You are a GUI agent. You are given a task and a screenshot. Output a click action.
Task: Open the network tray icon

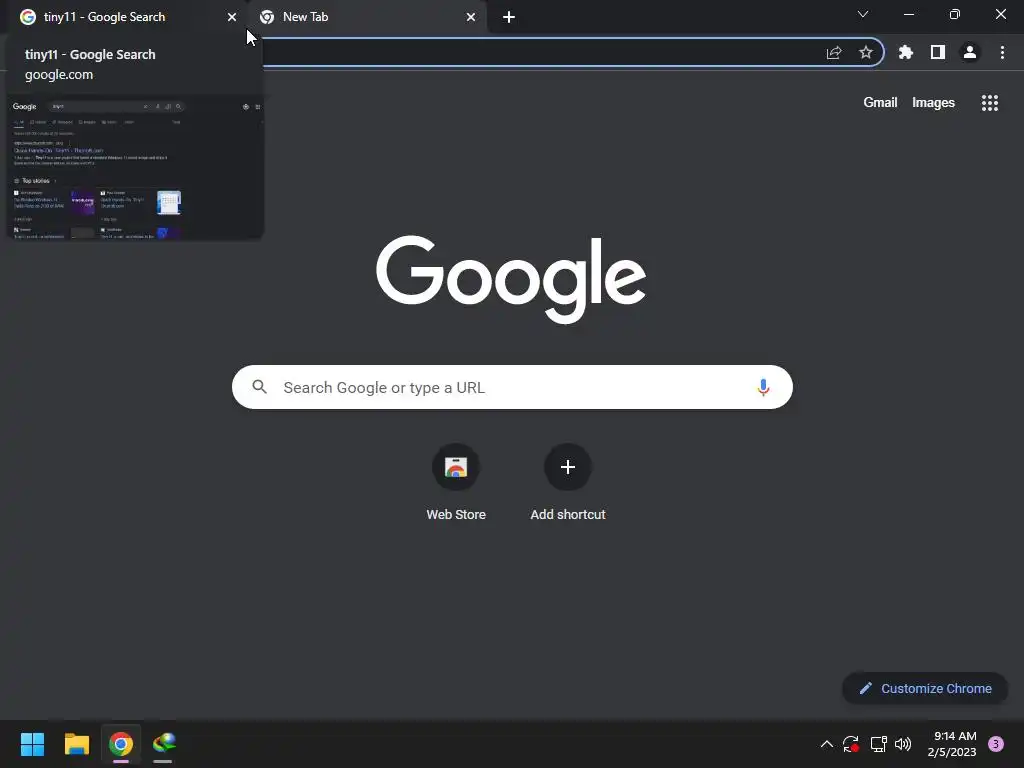tap(878, 744)
